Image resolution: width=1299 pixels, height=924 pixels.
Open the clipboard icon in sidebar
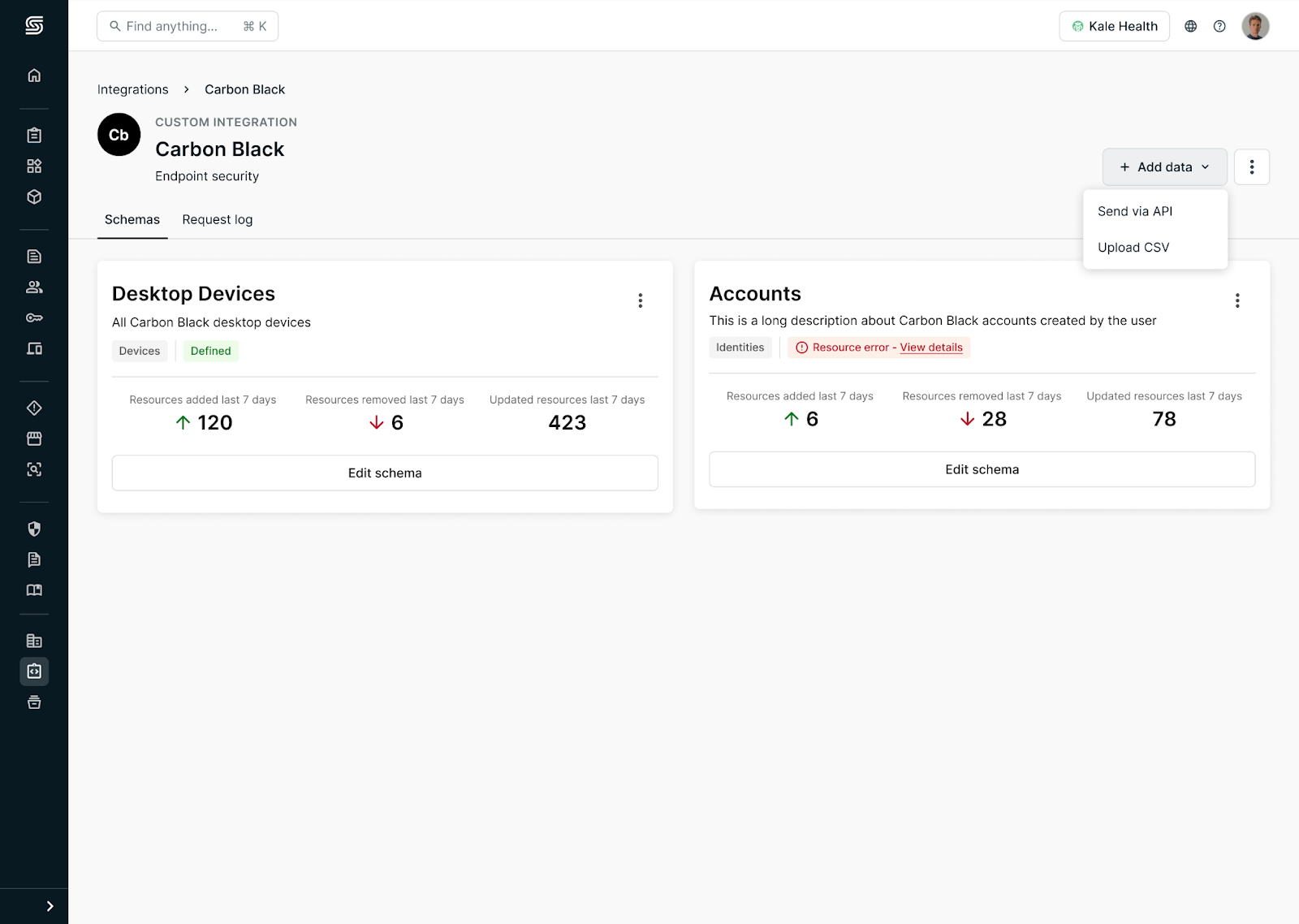click(x=34, y=136)
